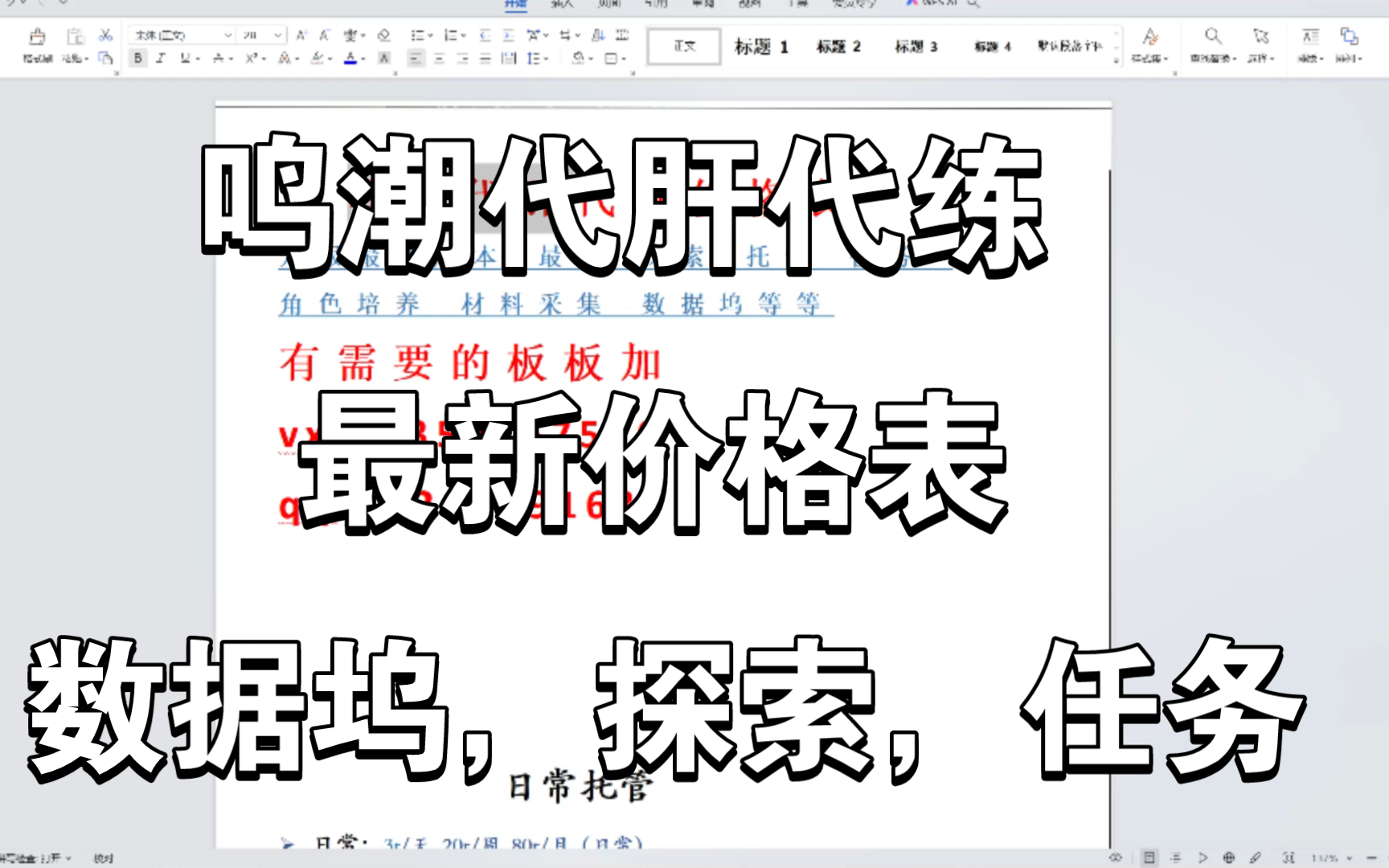Open the borders dropdown arrow
1389x868 pixels.
pyautogui.click(x=624, y=59)
